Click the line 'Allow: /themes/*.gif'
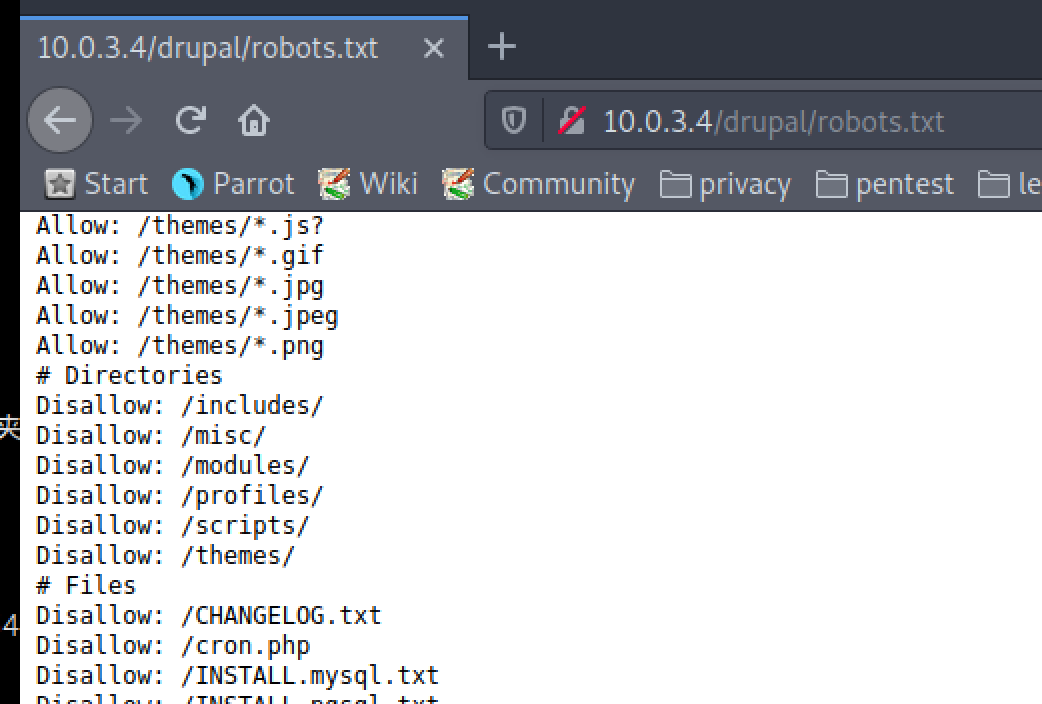1042x704 pixels. pos(179,255)
